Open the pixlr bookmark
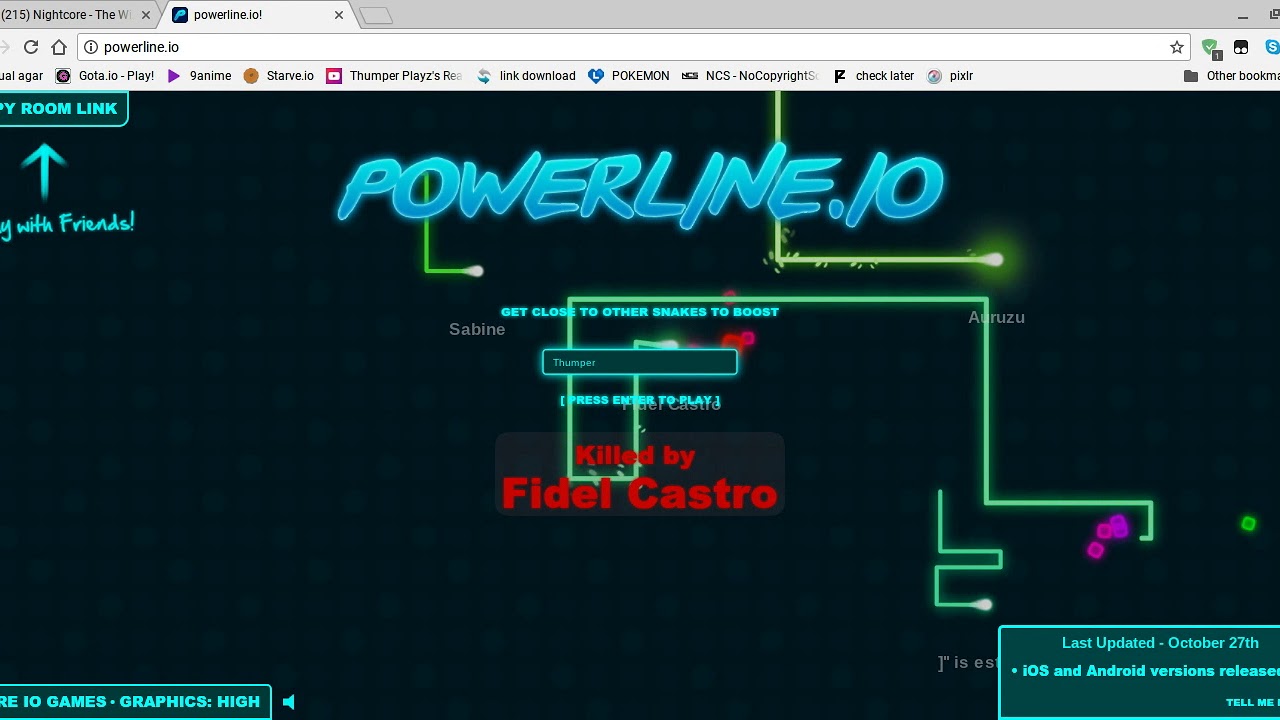The height and width of the screenshot is (720, 1280). 950,76
